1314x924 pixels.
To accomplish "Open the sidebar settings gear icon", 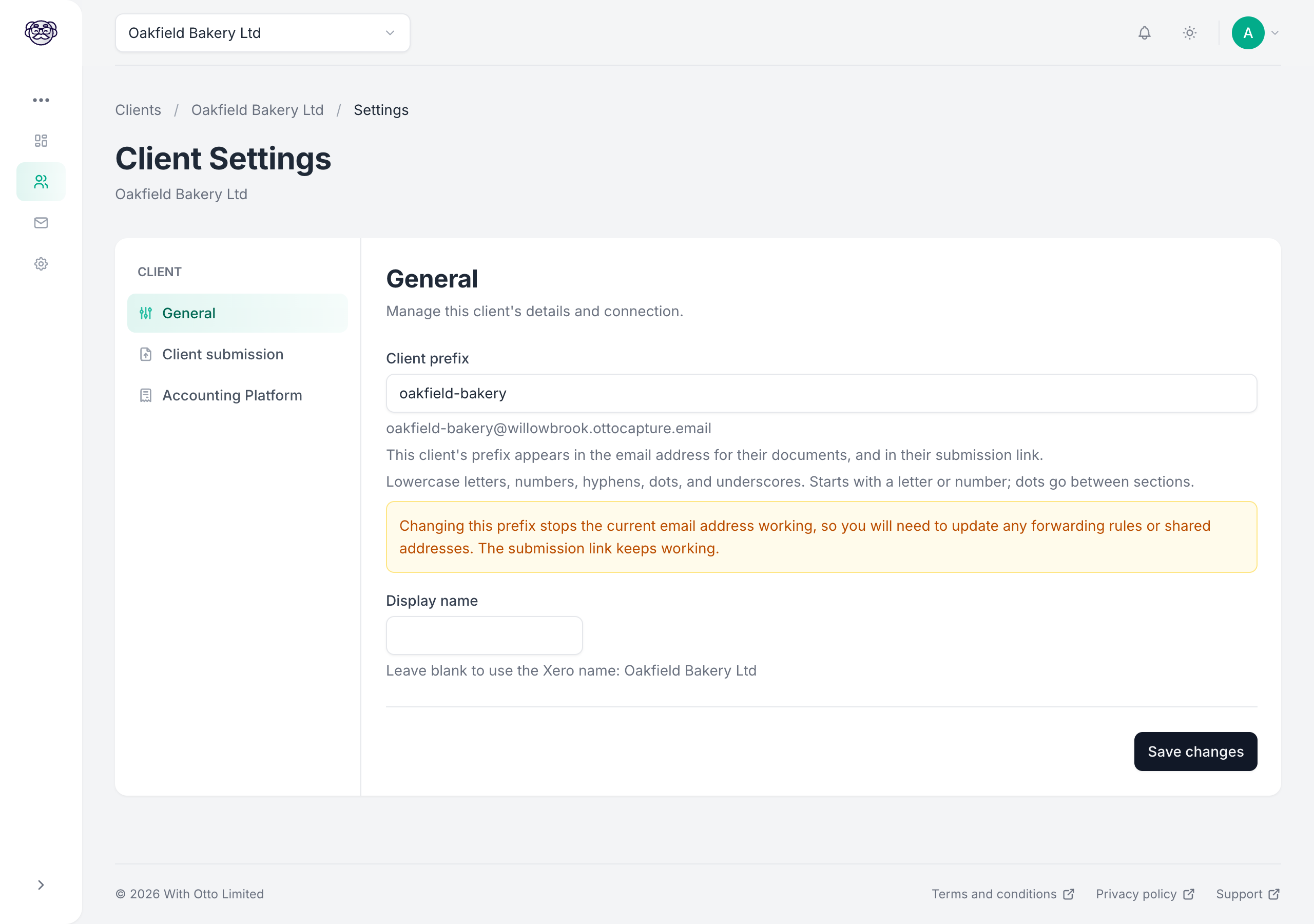I will click(x=41, y=264).
